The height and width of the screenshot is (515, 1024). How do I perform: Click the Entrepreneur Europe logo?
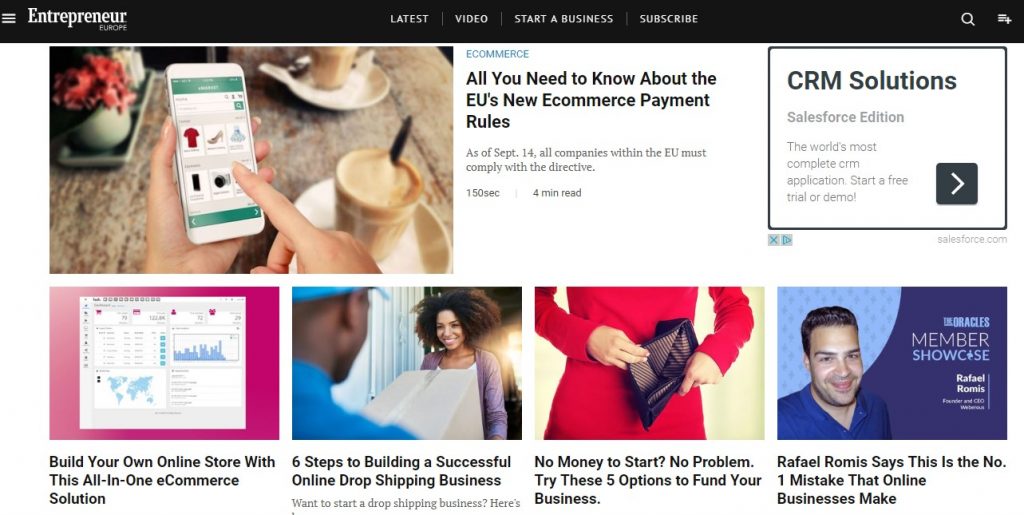coord(77,19)
